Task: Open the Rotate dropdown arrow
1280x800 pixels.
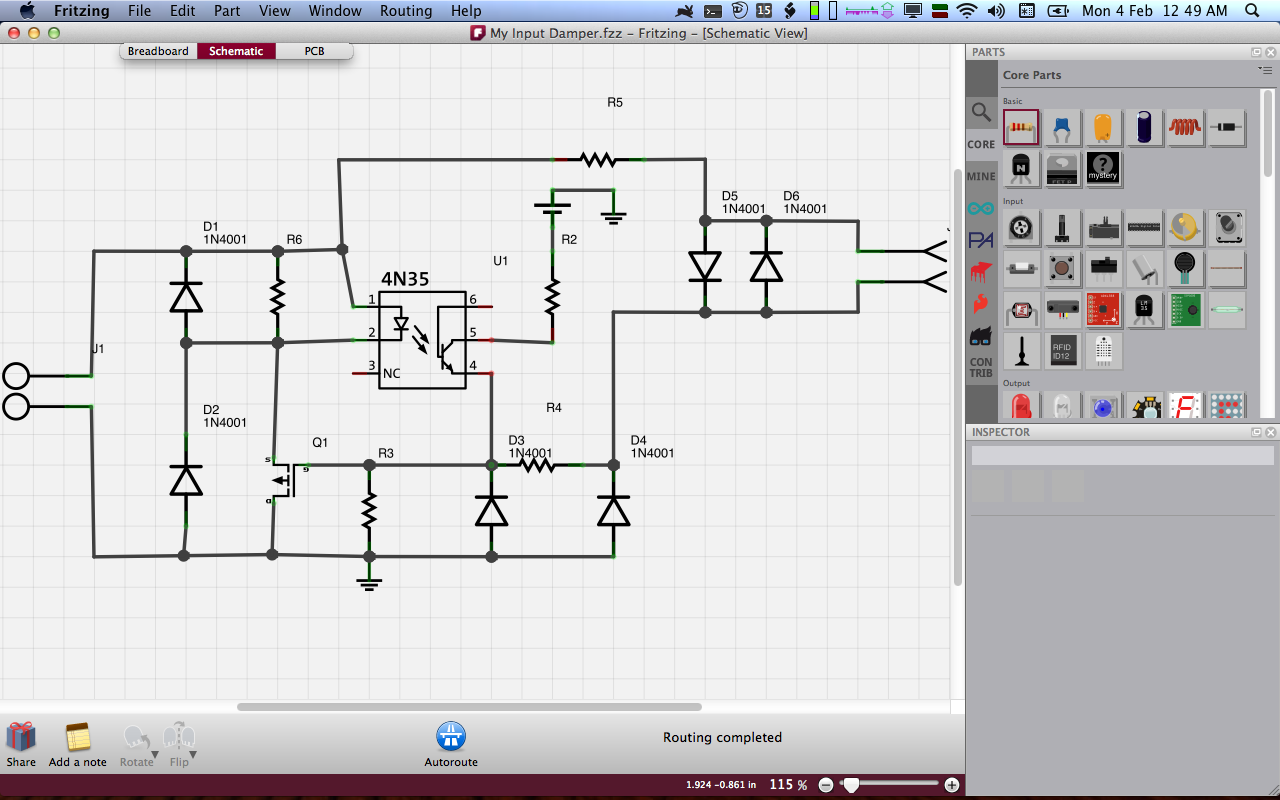Action: 155,755
